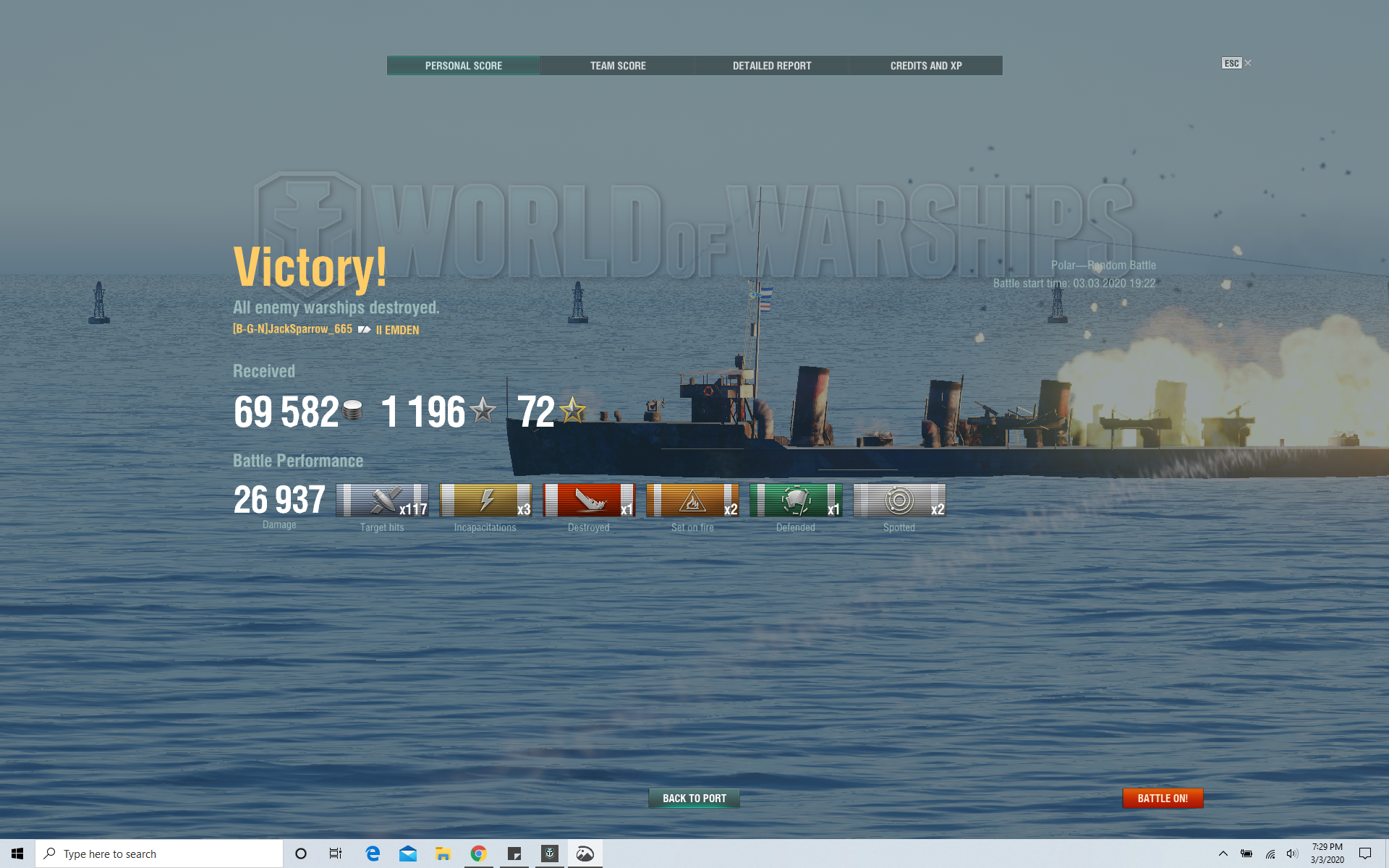This screenshot has width=1389, height=868.
Task: Click the Defended ribbon icon
Action: (796, 501)
